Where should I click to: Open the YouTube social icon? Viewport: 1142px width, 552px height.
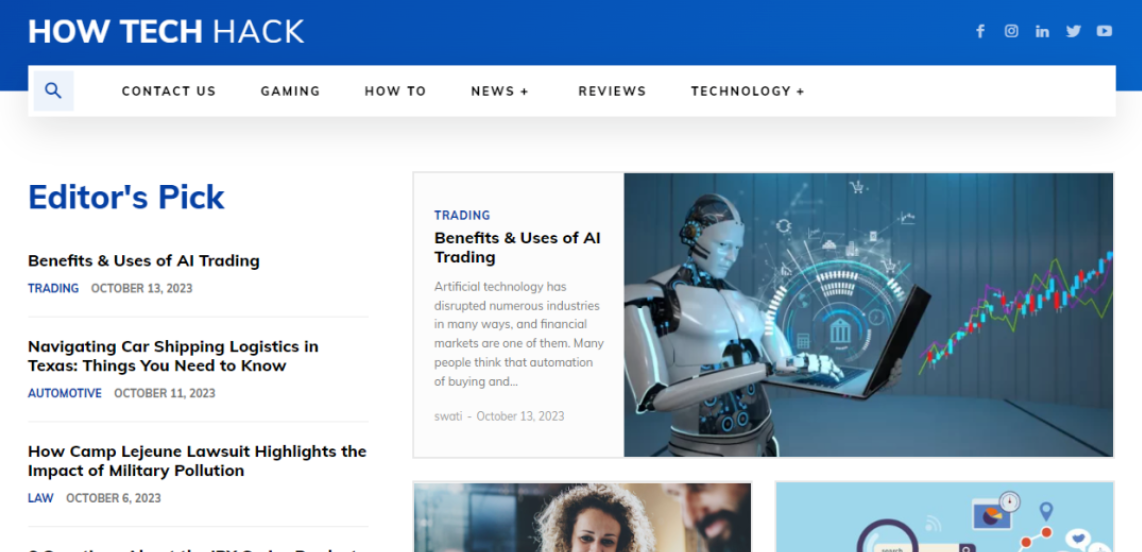(1105, 31)
